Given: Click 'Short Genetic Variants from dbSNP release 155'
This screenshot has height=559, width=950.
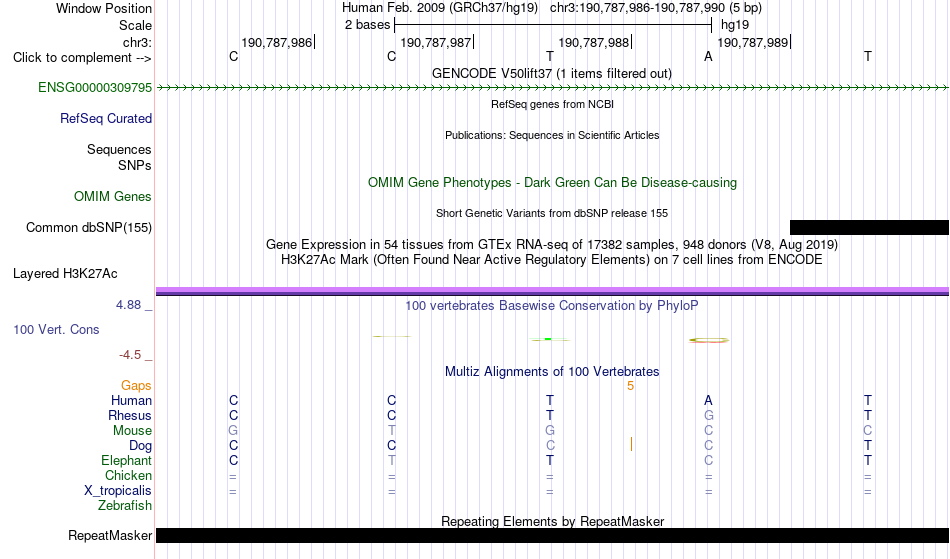Looking at the screenshot, I should (552, 214).
